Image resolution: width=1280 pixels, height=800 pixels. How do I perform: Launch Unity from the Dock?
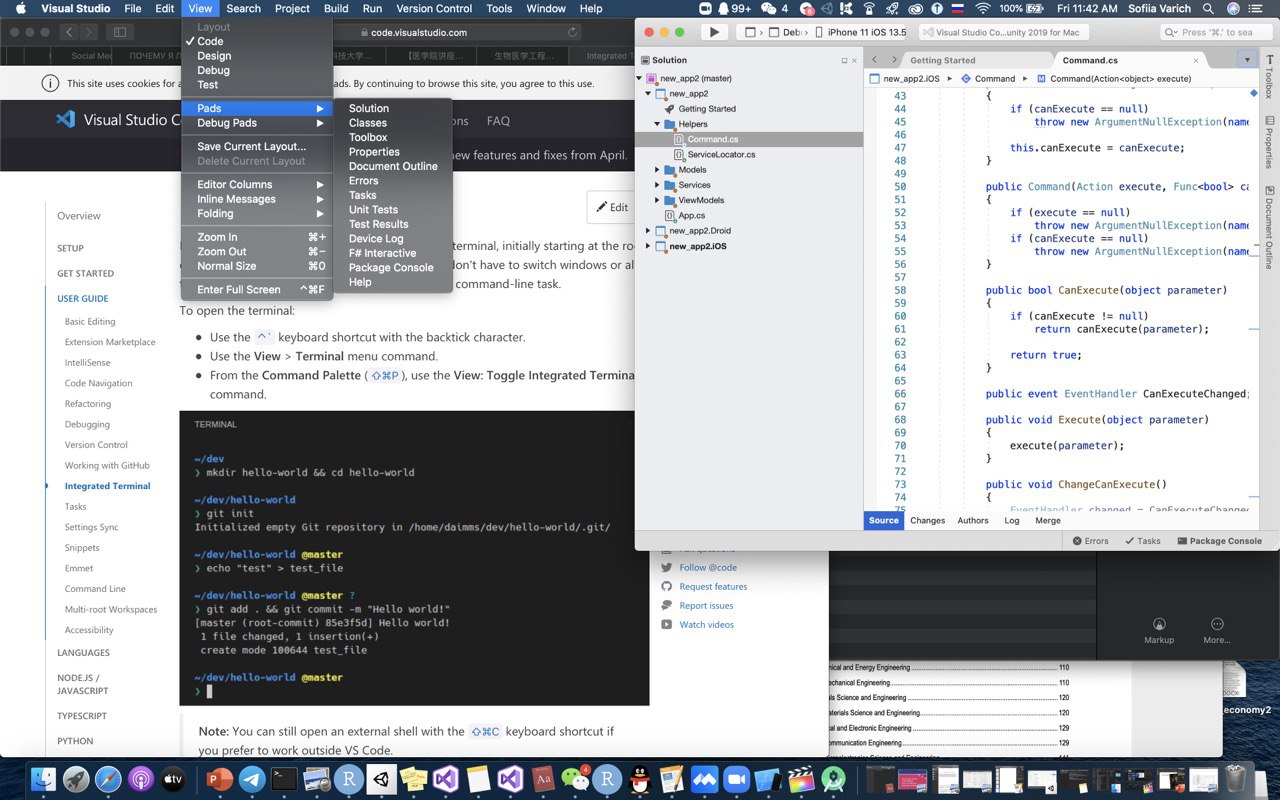[x=381, y=779]
